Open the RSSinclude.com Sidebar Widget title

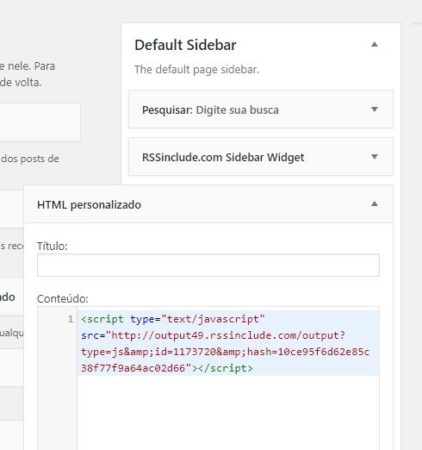(x=223, y=157)
